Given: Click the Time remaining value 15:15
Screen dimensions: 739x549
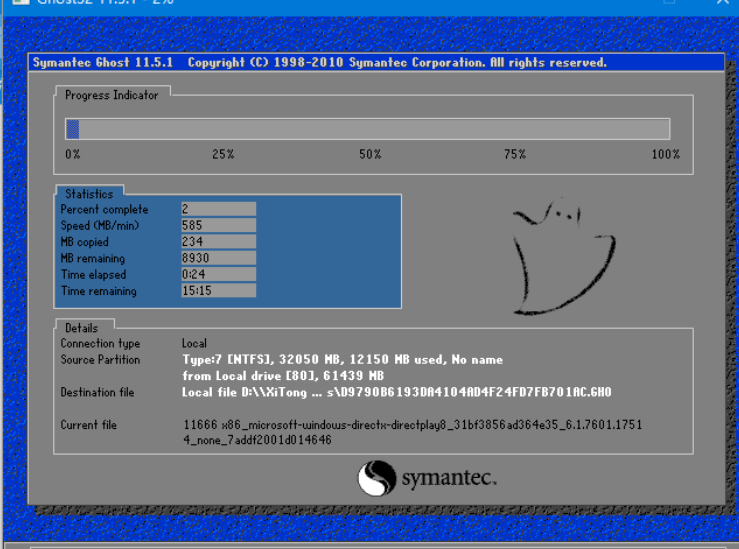Looking at the screenshot, I should point(218,291).
